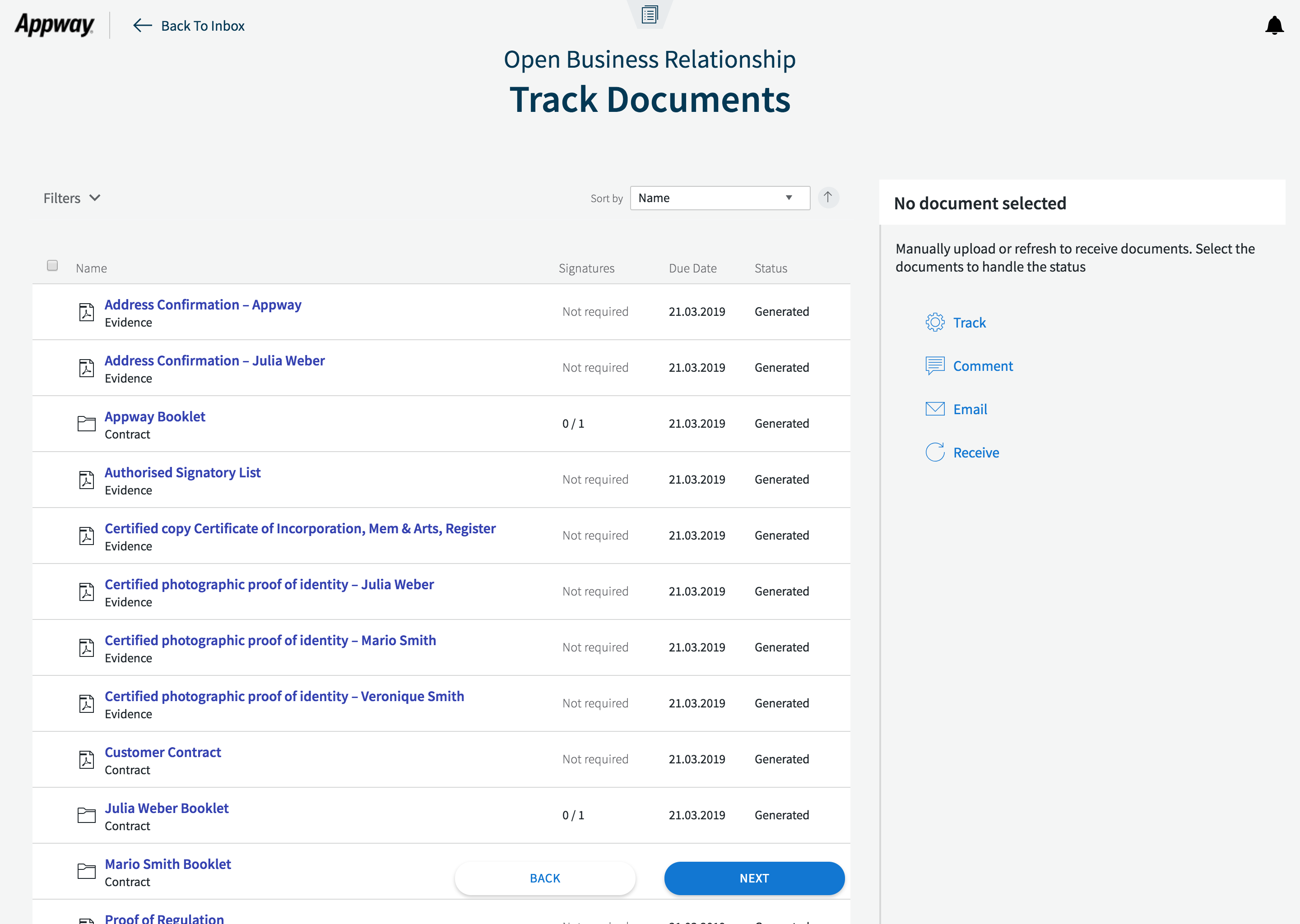
Task: Open the Julia Weber Booklet link
Action: click(x=167, y=808)
